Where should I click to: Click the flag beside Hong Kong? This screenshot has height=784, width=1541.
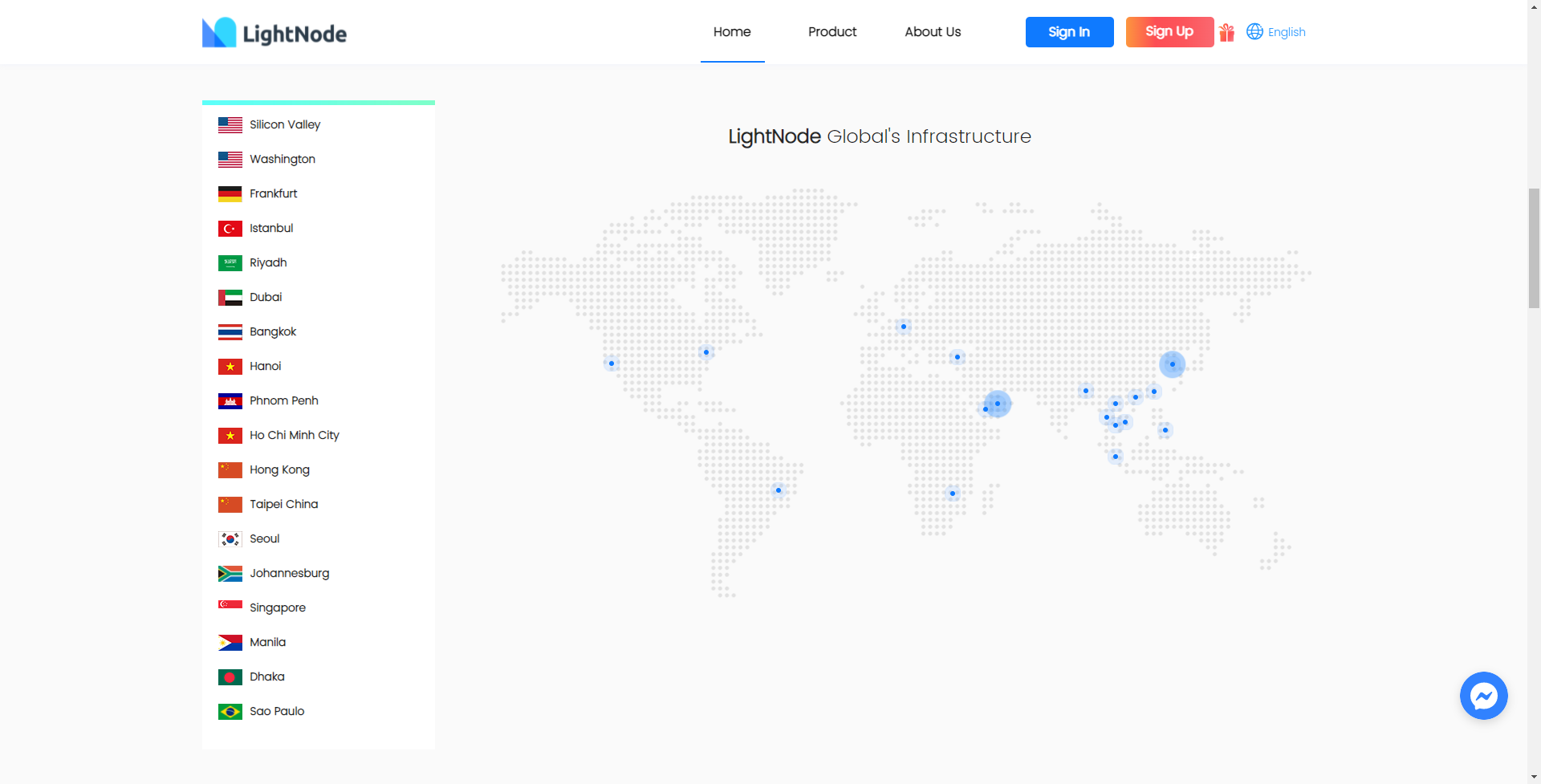click(x=230, y=470)
